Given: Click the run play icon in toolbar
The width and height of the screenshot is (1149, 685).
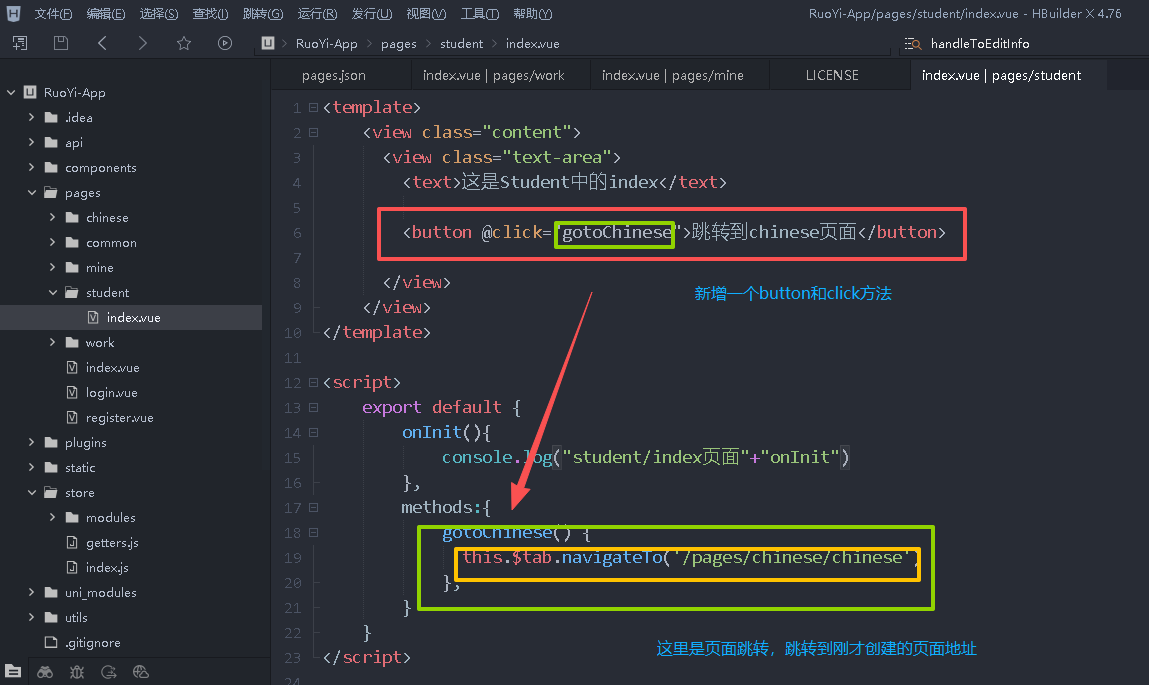Looking at the screenshot, I should click(x=225, y=43).
